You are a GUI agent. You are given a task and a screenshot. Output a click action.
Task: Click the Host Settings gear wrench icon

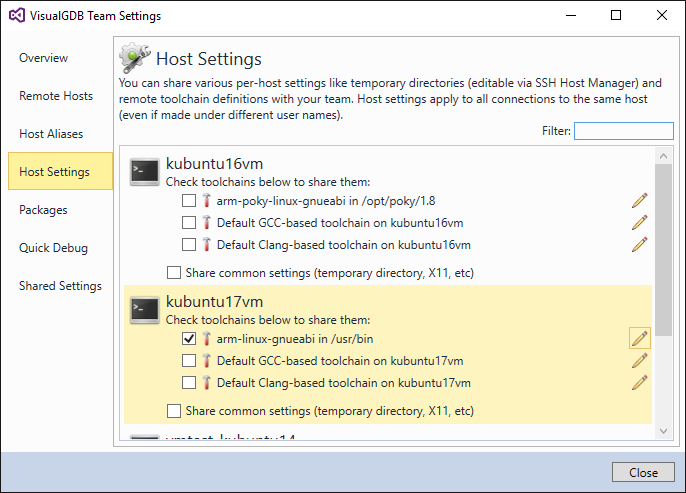[135, 58]
